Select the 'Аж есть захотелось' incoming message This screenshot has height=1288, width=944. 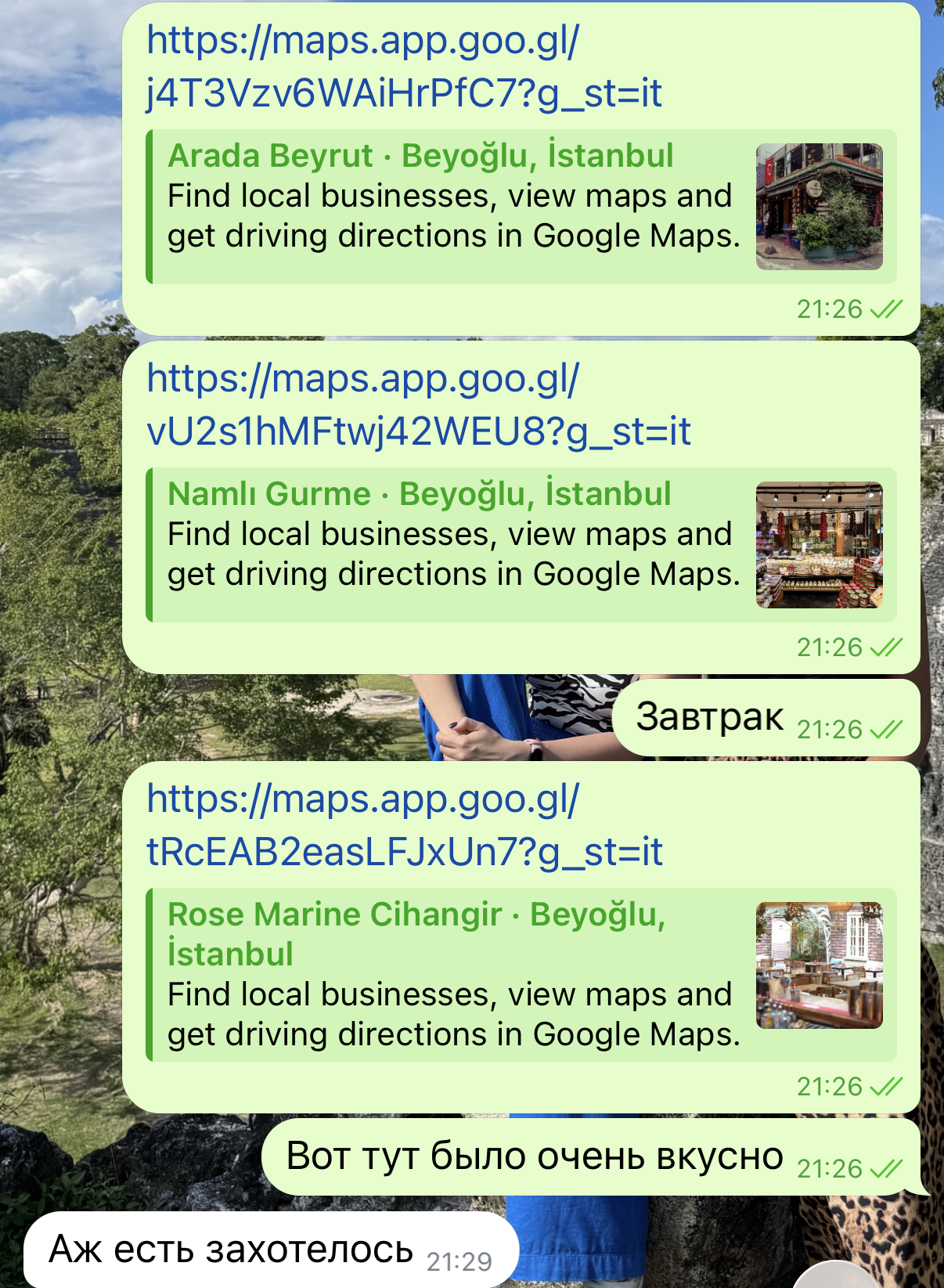click(x=271, y=1250)
